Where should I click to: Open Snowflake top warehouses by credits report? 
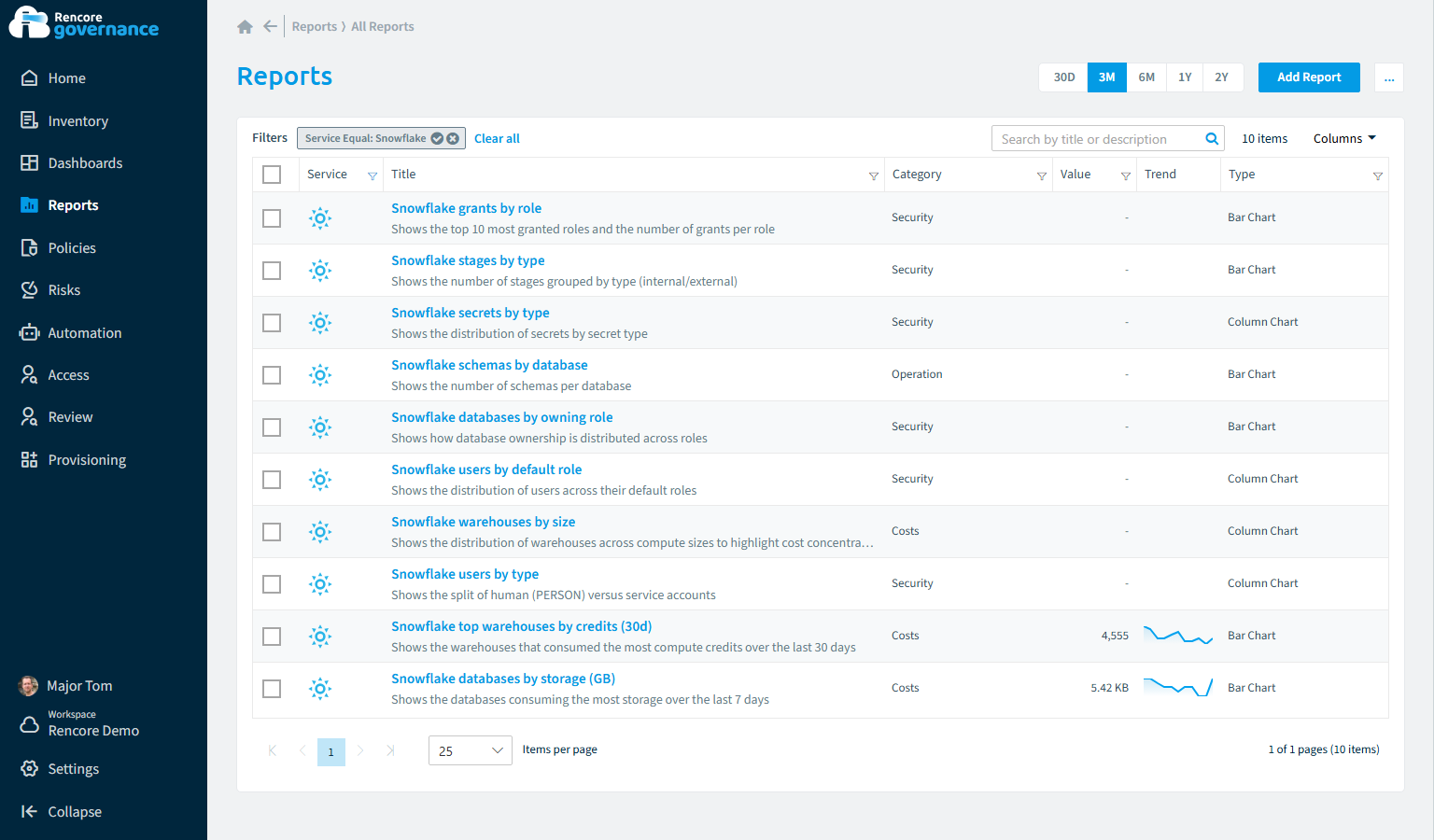pos(521,626)
